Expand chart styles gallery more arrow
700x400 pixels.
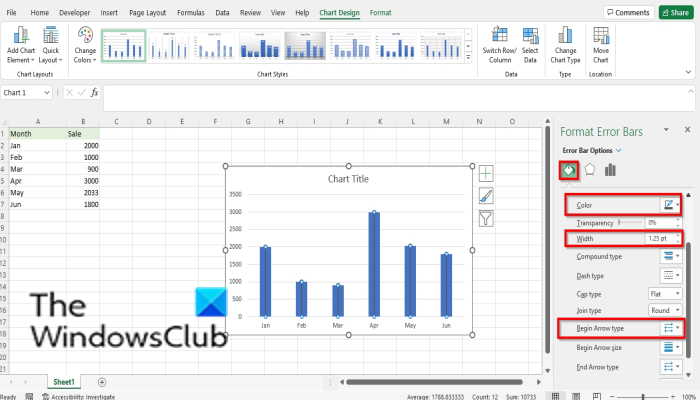[x=468, y=58]
